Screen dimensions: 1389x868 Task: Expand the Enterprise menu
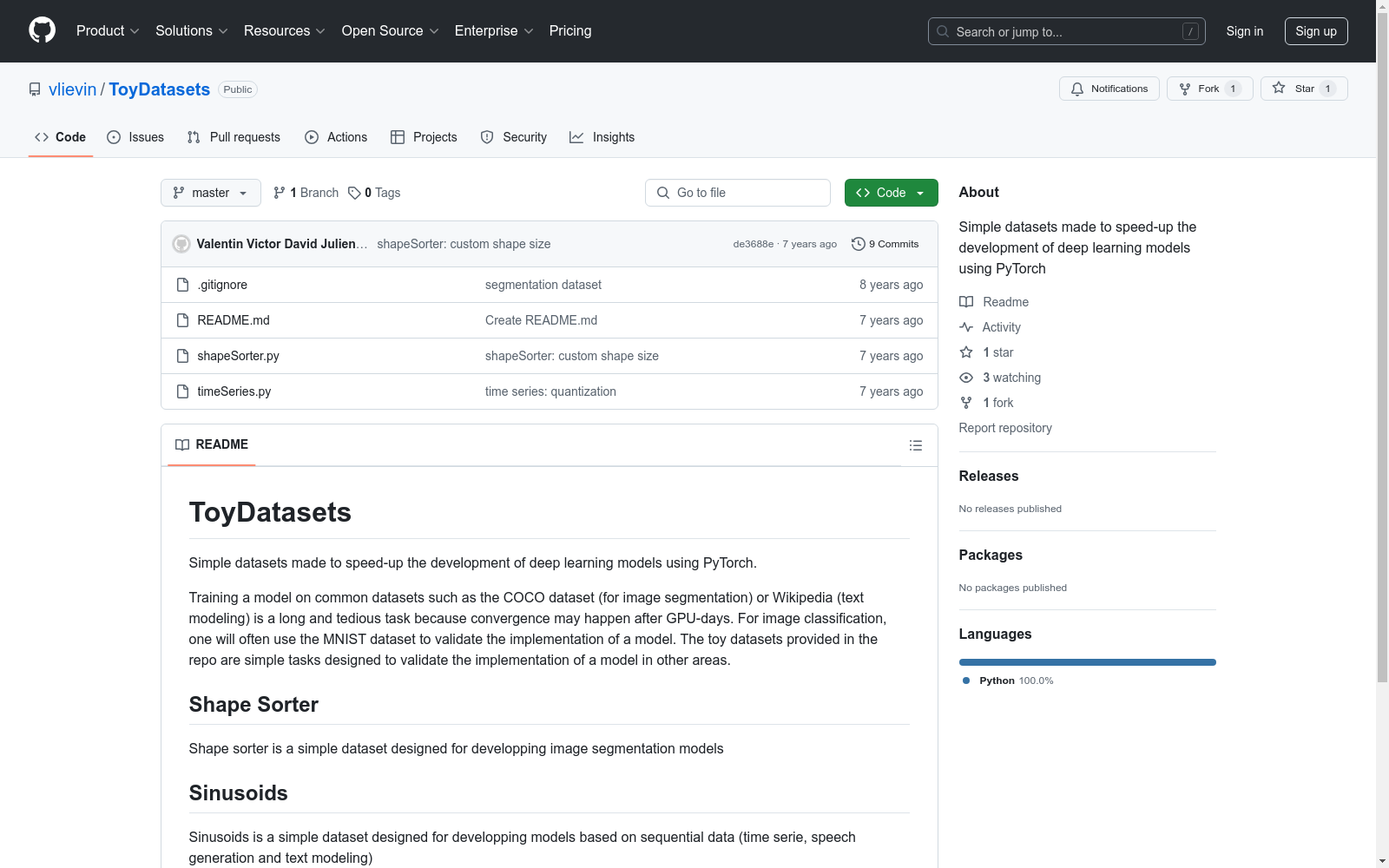coord(494,31)
